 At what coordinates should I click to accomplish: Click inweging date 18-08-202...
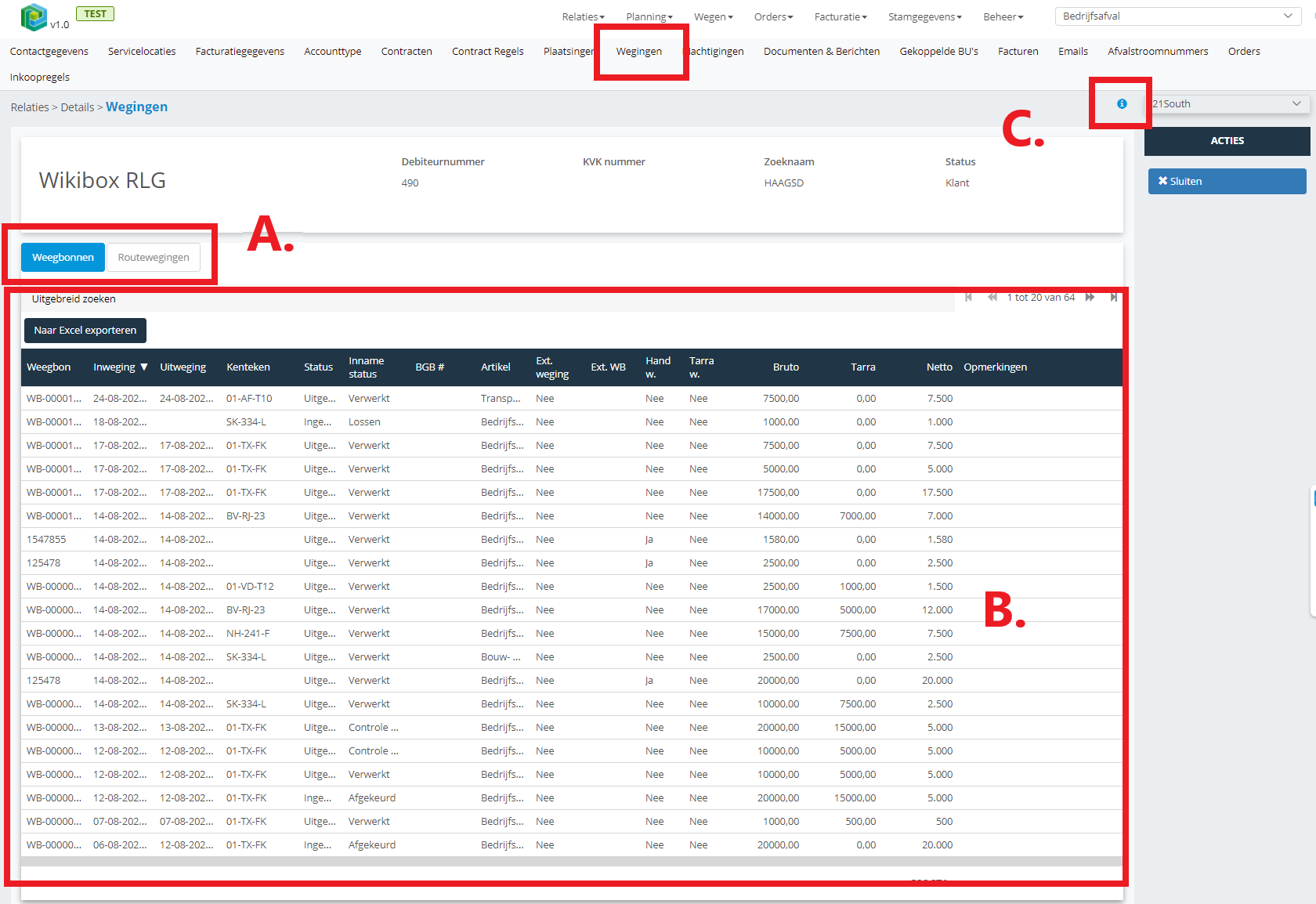[120, 421]
